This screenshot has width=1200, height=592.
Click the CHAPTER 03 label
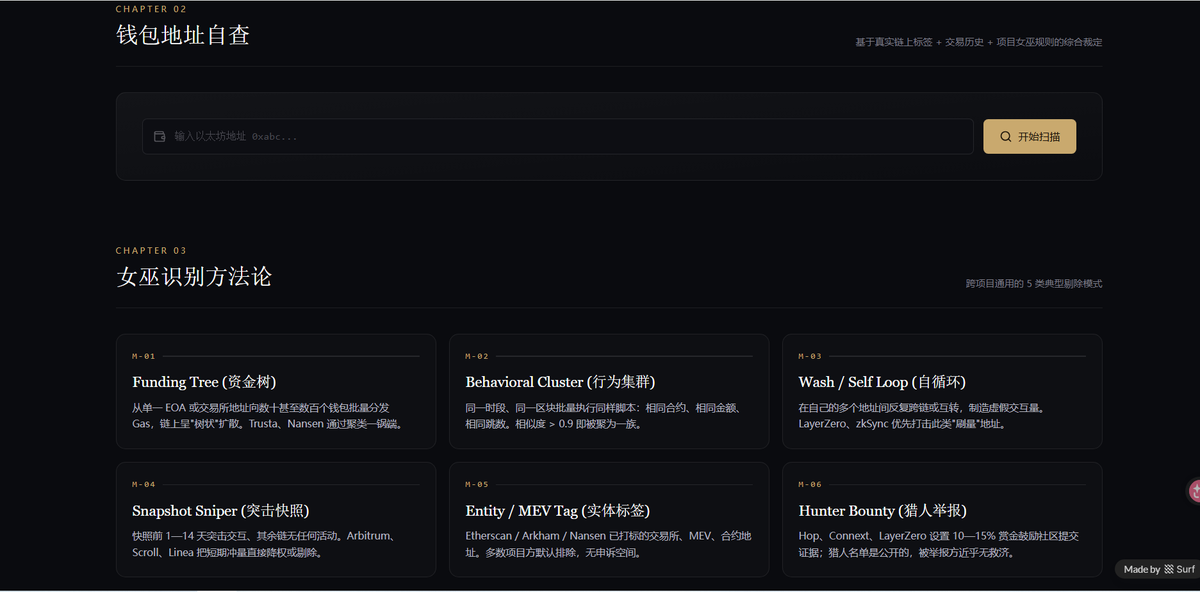tap(151, 251)
